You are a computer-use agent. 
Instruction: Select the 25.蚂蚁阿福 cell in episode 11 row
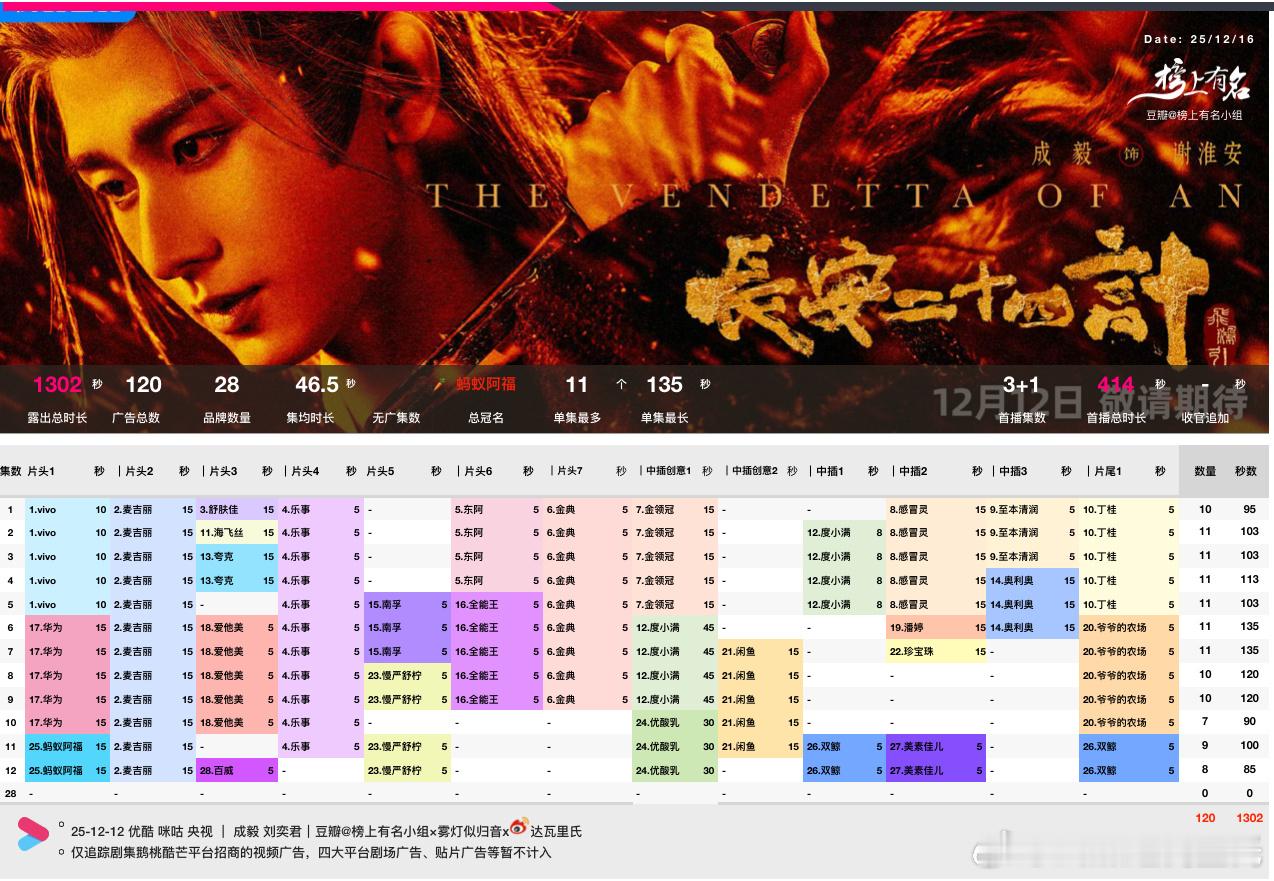pyautogui.click(x=68, y=747)
